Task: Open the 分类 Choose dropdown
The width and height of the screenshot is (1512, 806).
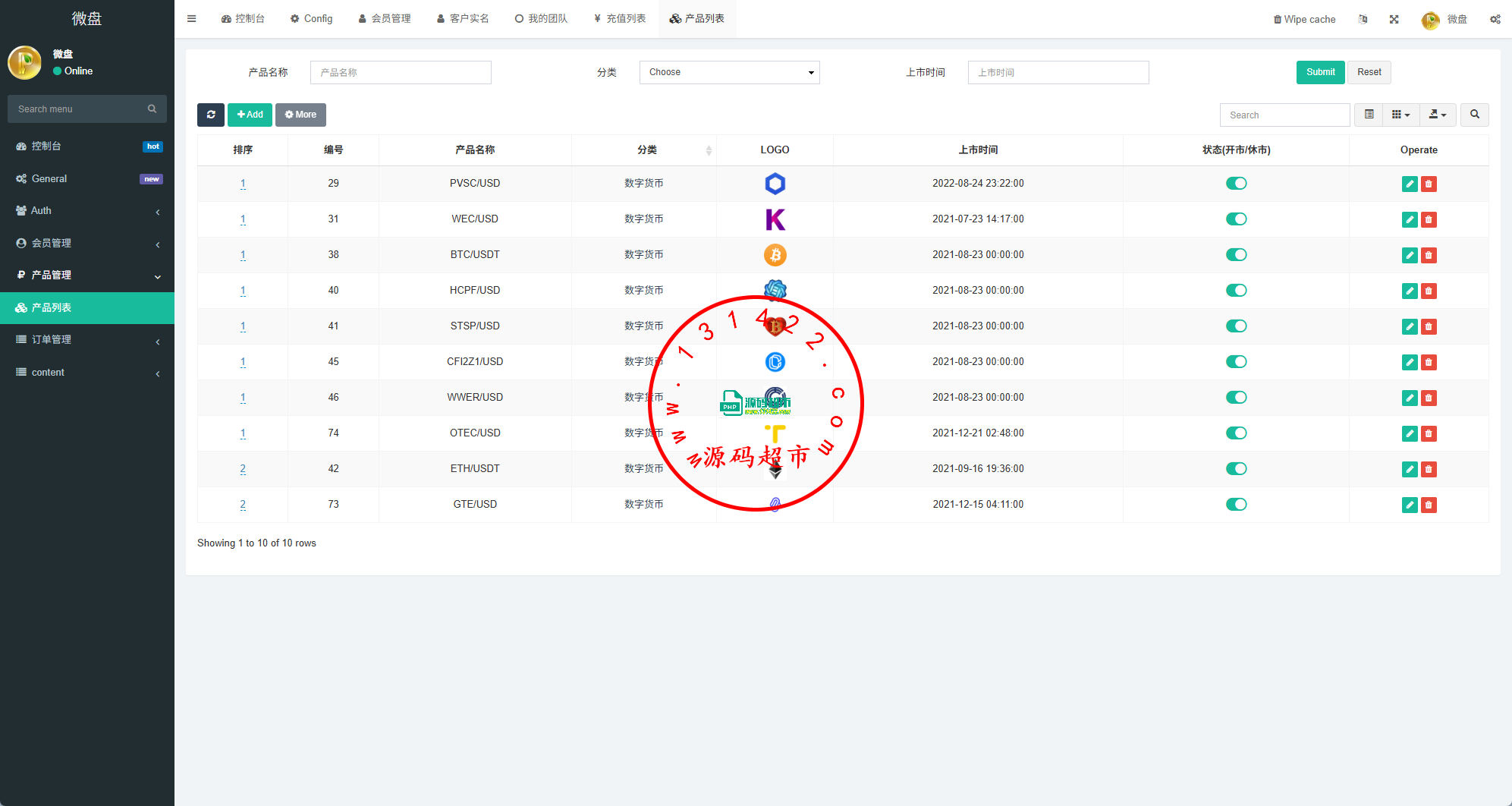Action: tap(729, 72)
